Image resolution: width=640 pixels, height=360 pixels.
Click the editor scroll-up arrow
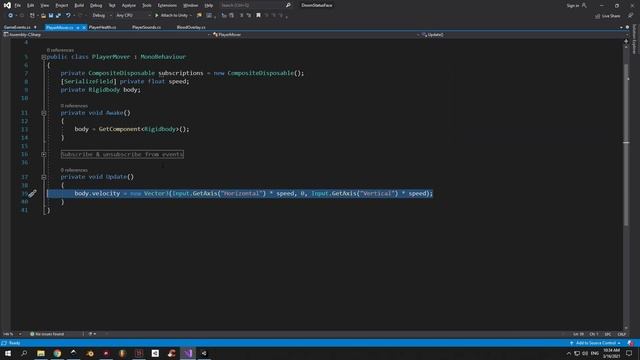pyautogui.click(x=626, y=47)
